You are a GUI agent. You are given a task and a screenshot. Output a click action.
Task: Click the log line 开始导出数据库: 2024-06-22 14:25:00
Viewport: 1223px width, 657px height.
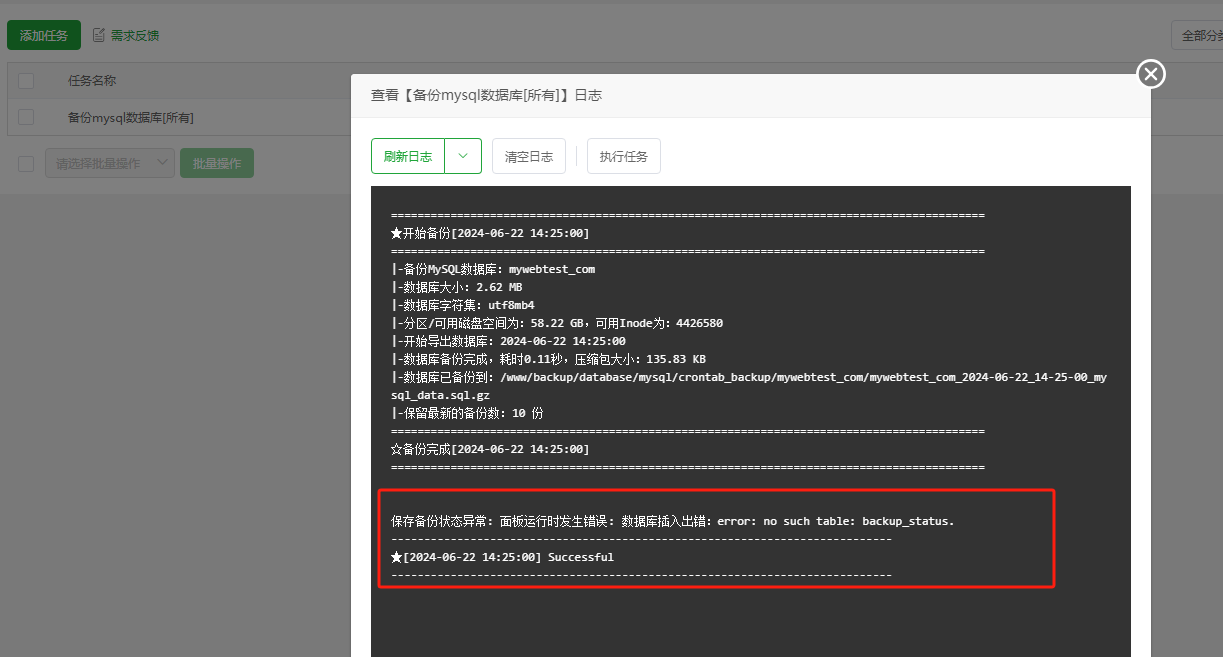point(508,341)
